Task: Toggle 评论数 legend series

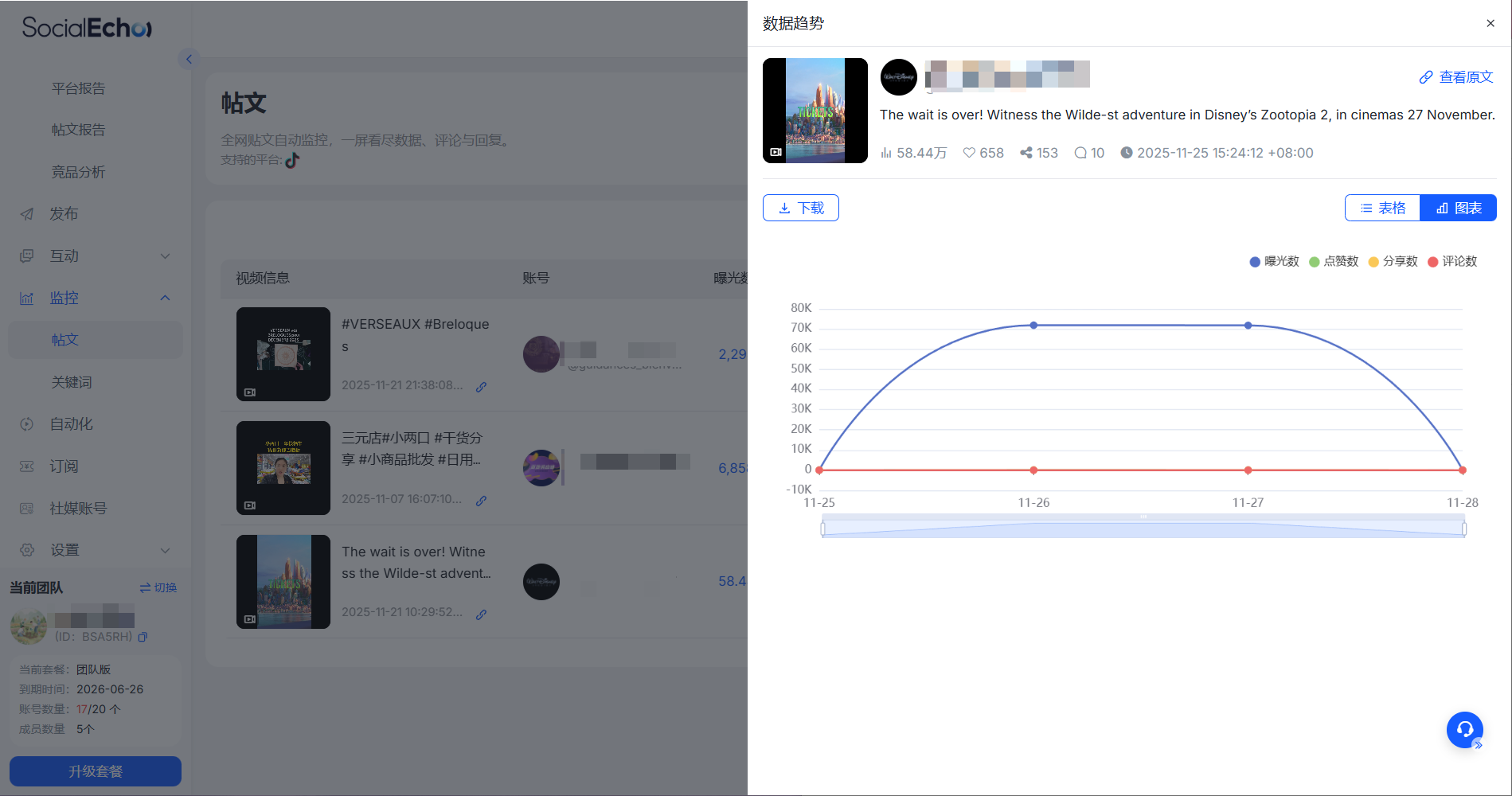Action: [x=1452, y=261]
